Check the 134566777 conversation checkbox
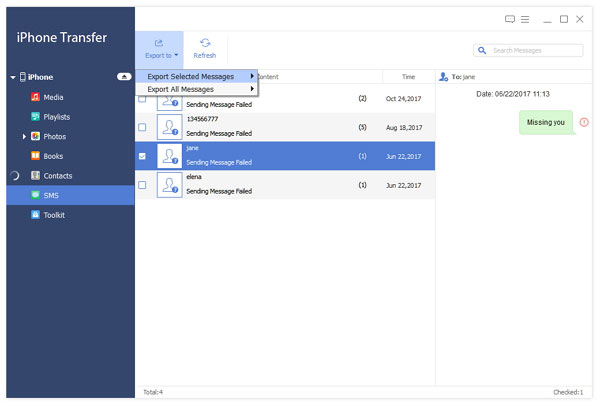 [x=142, y=127]
